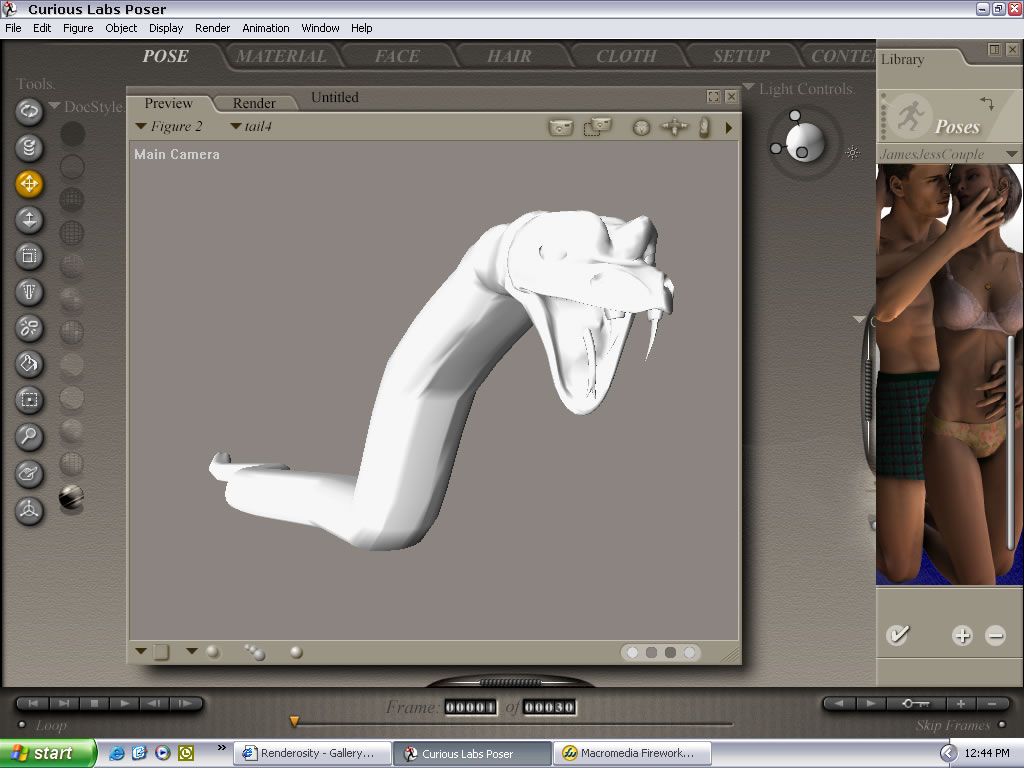Image resolution: width=1024 pixels, height=768 pixels.
Task: Select the Rotate tool in Tools
Action: pyautogui.click(x=29, y=111)
